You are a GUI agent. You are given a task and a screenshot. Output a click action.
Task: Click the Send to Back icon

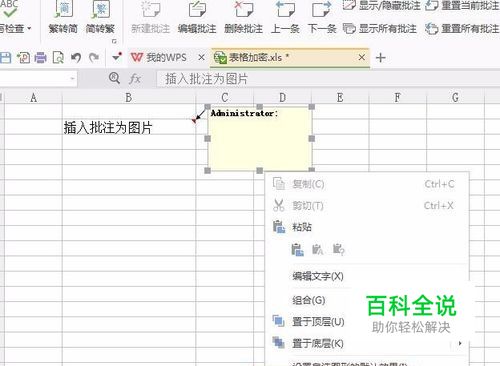(279, 343)
